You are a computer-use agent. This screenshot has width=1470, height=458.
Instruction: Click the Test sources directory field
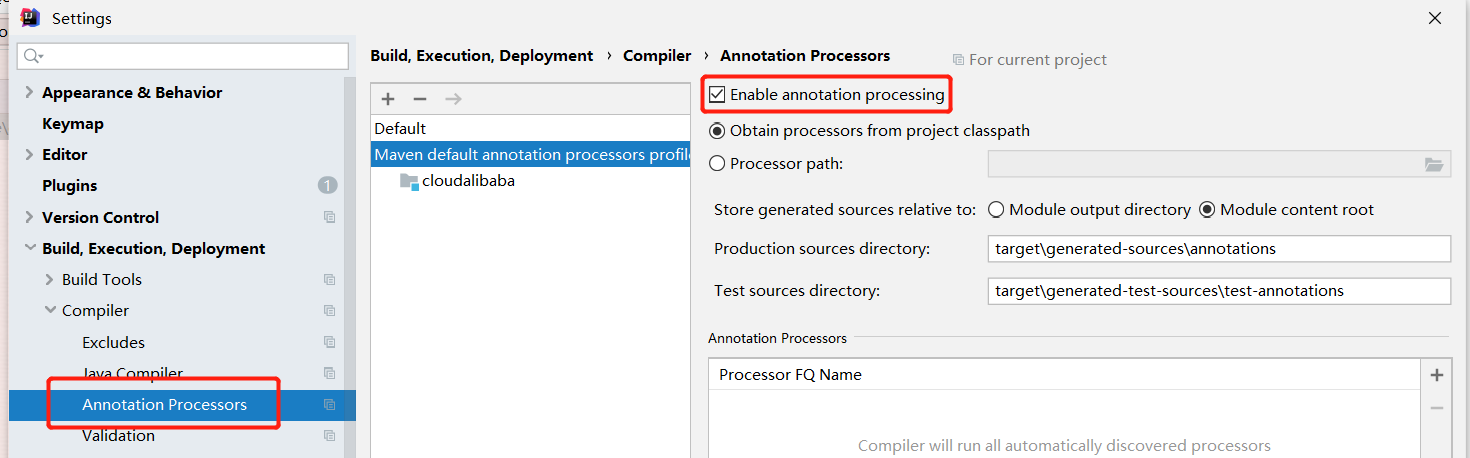tap(1217, 291)
